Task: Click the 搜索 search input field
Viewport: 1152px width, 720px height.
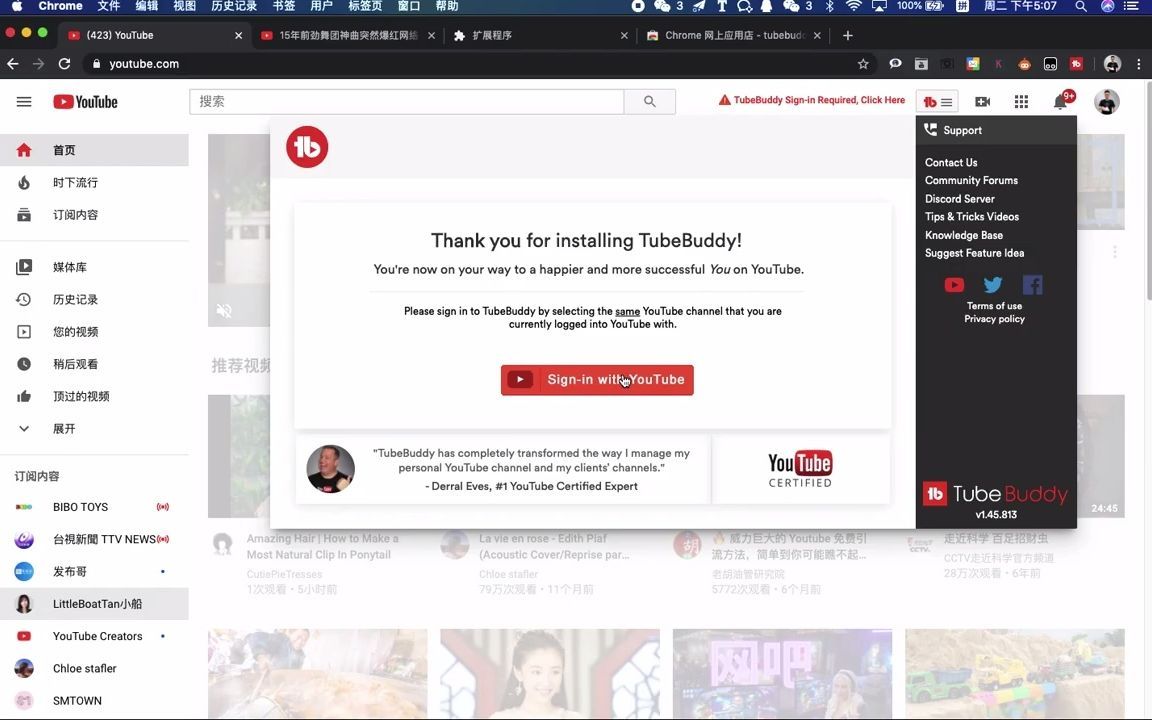Action: tap(407, 101)
